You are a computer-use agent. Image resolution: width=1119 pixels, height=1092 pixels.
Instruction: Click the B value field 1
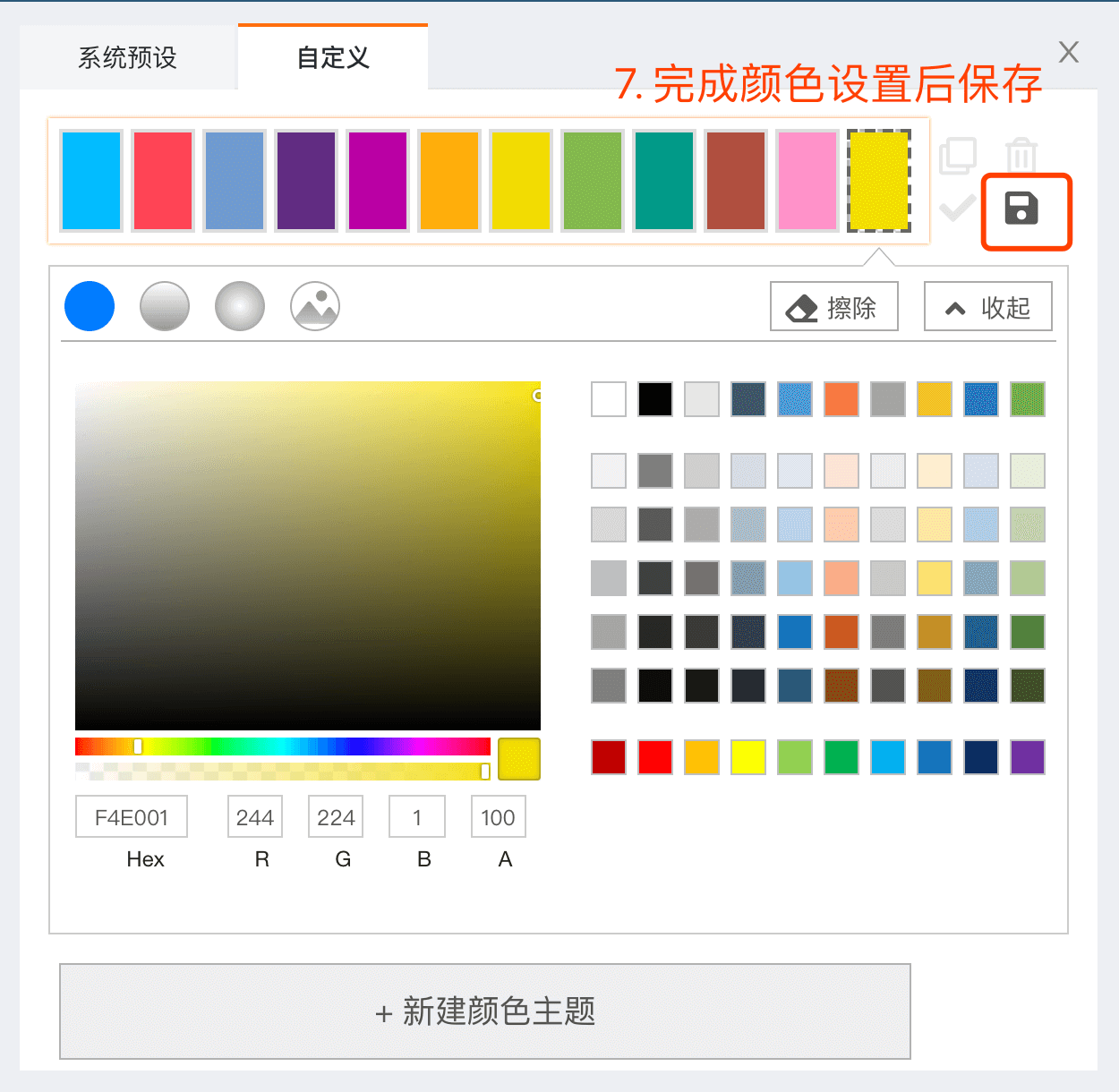(417, 817)
